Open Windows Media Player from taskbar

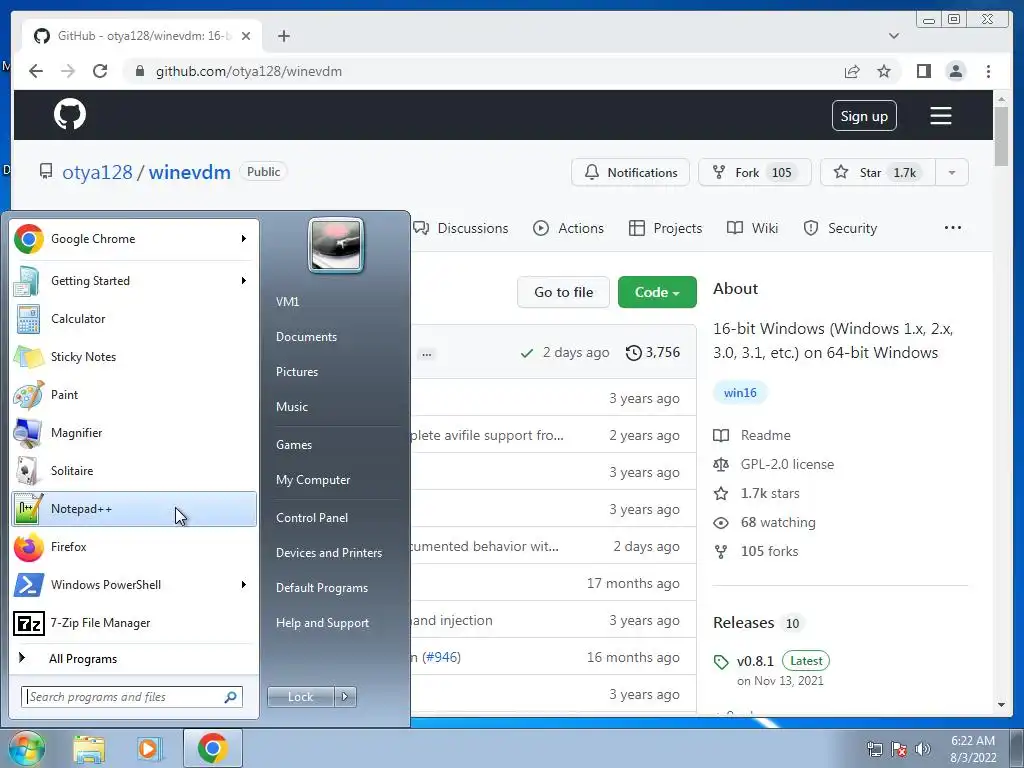[149, 749]
